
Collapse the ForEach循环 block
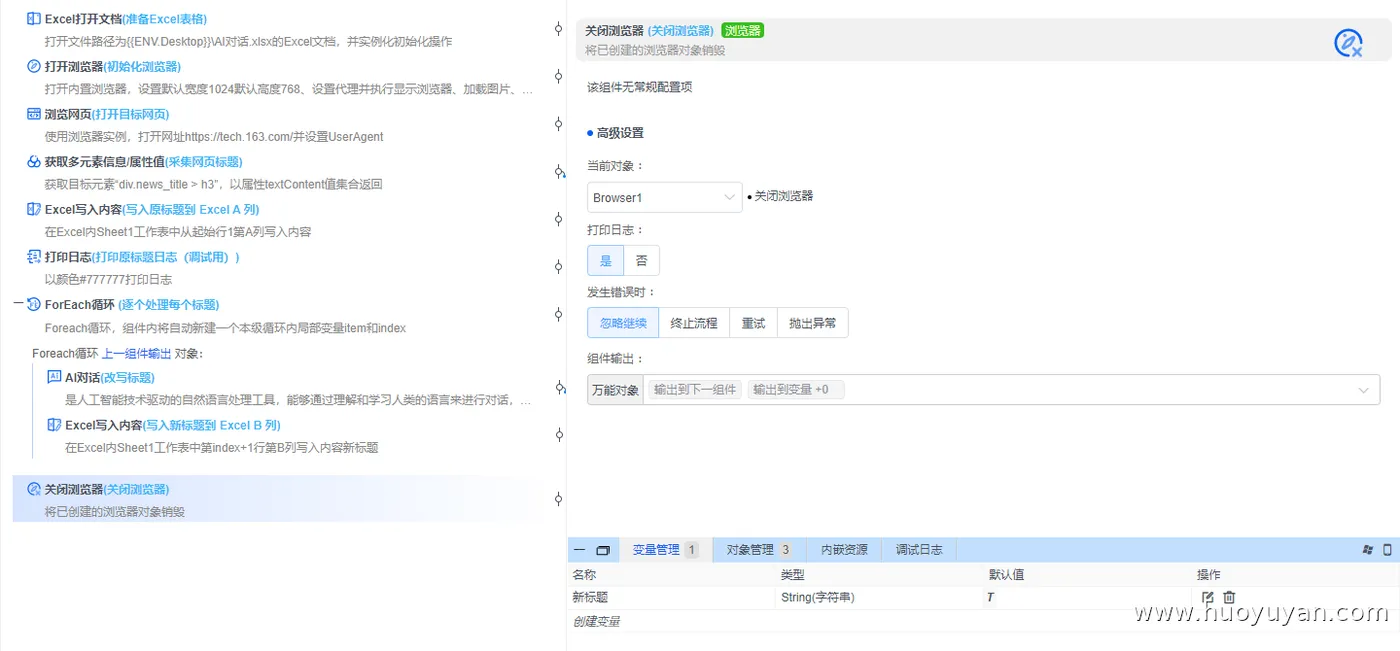pos(18,304)
